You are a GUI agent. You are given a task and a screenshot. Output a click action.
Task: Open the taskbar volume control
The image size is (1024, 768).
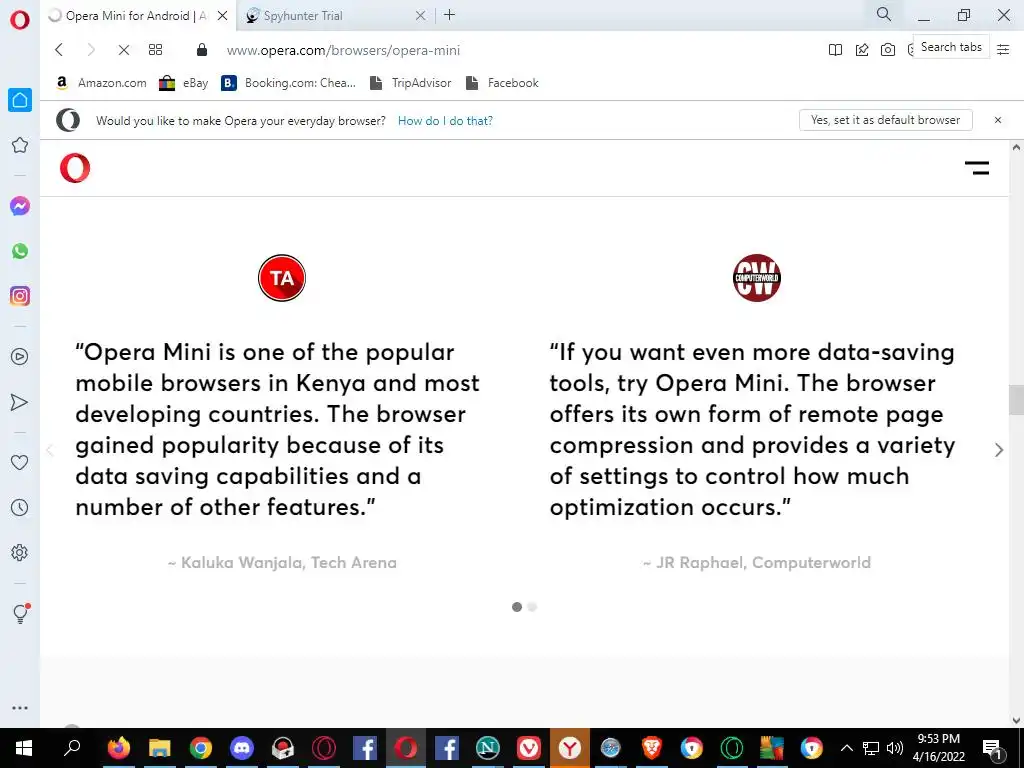(x=895, y=748)
